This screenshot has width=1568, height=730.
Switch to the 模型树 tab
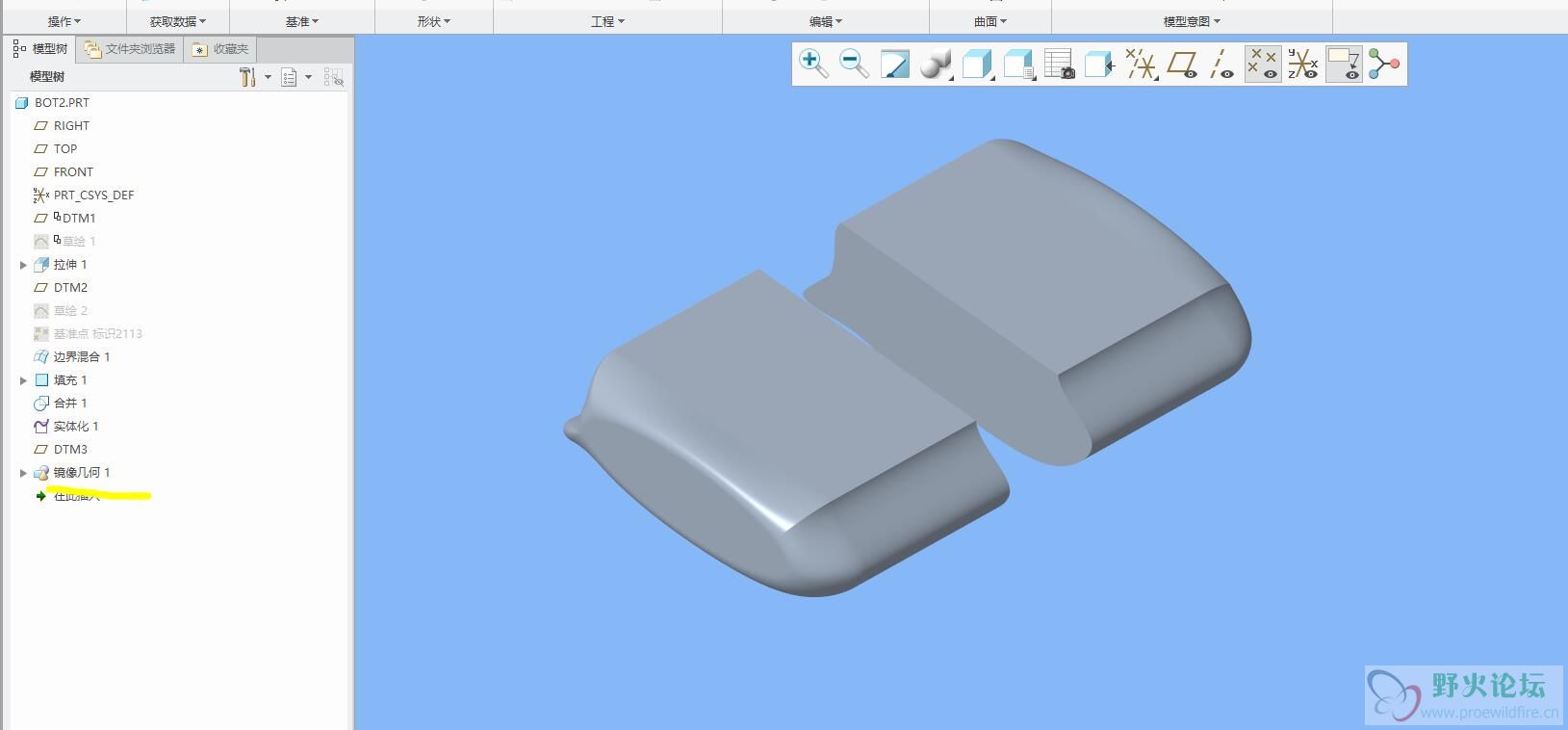coord(40,48)
